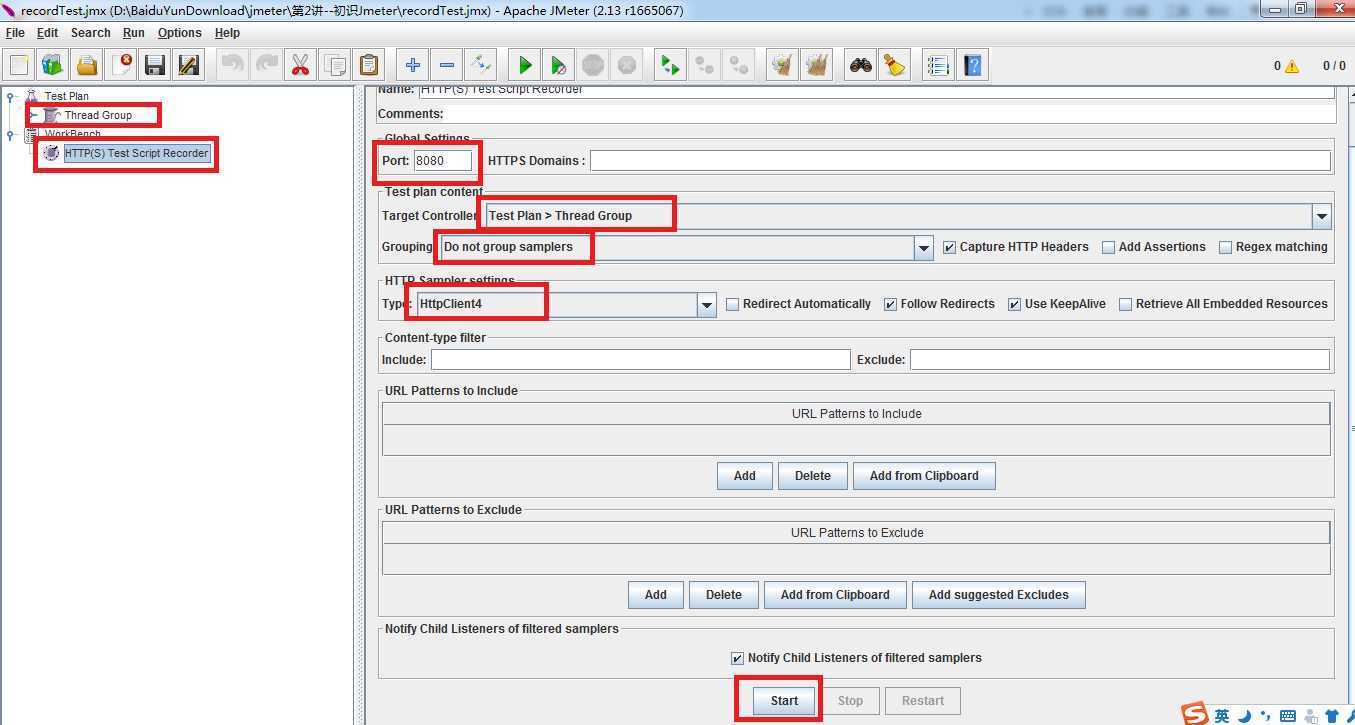Expand all tree nodes with plus icon
Viewport: 1355px width, 725px height.
click(x=413, y=65)
